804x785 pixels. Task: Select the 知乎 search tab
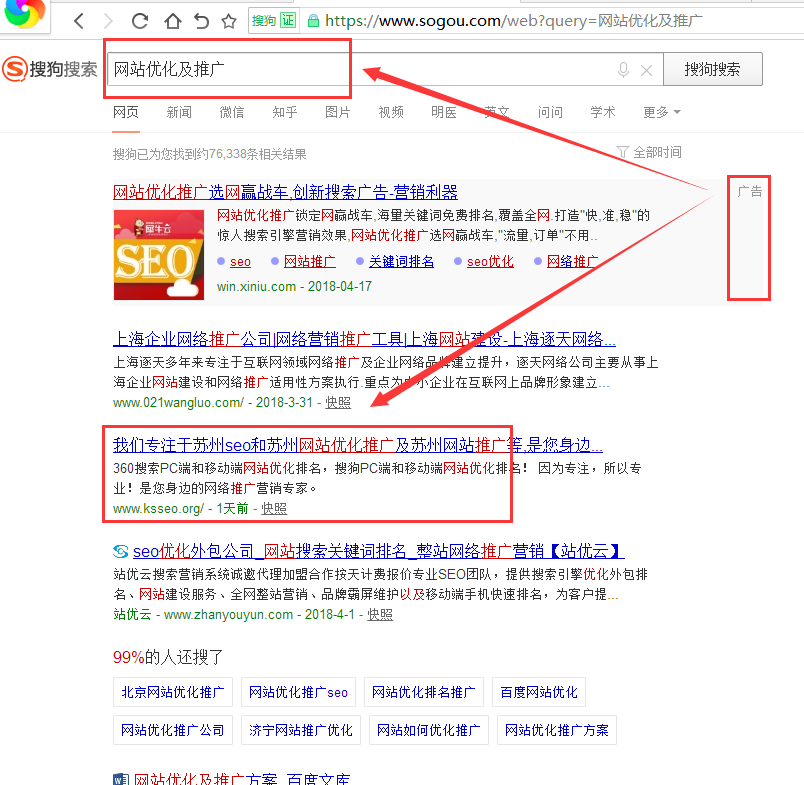[x=285, y=112]
